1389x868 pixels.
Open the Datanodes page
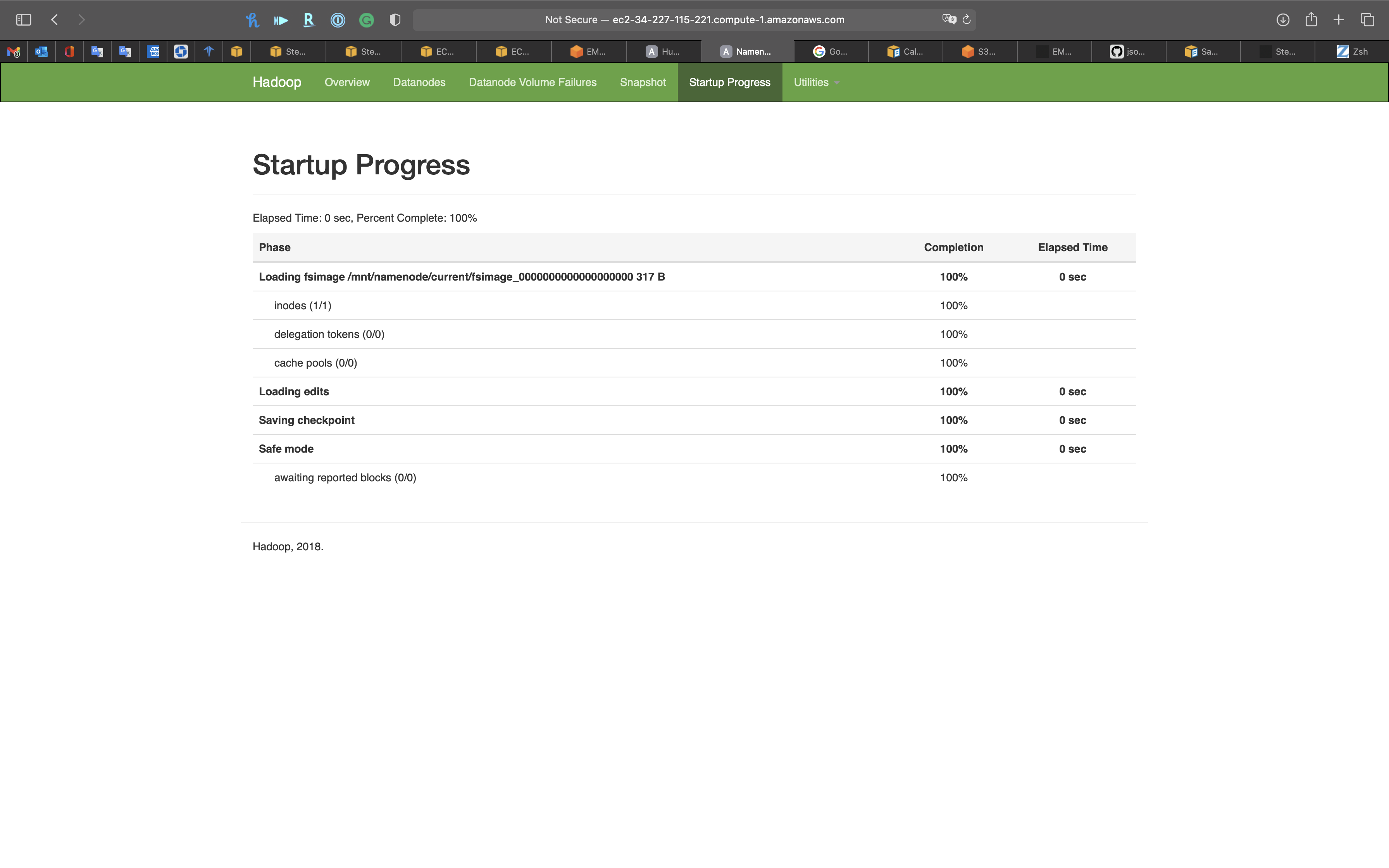[x=419, y=82]
